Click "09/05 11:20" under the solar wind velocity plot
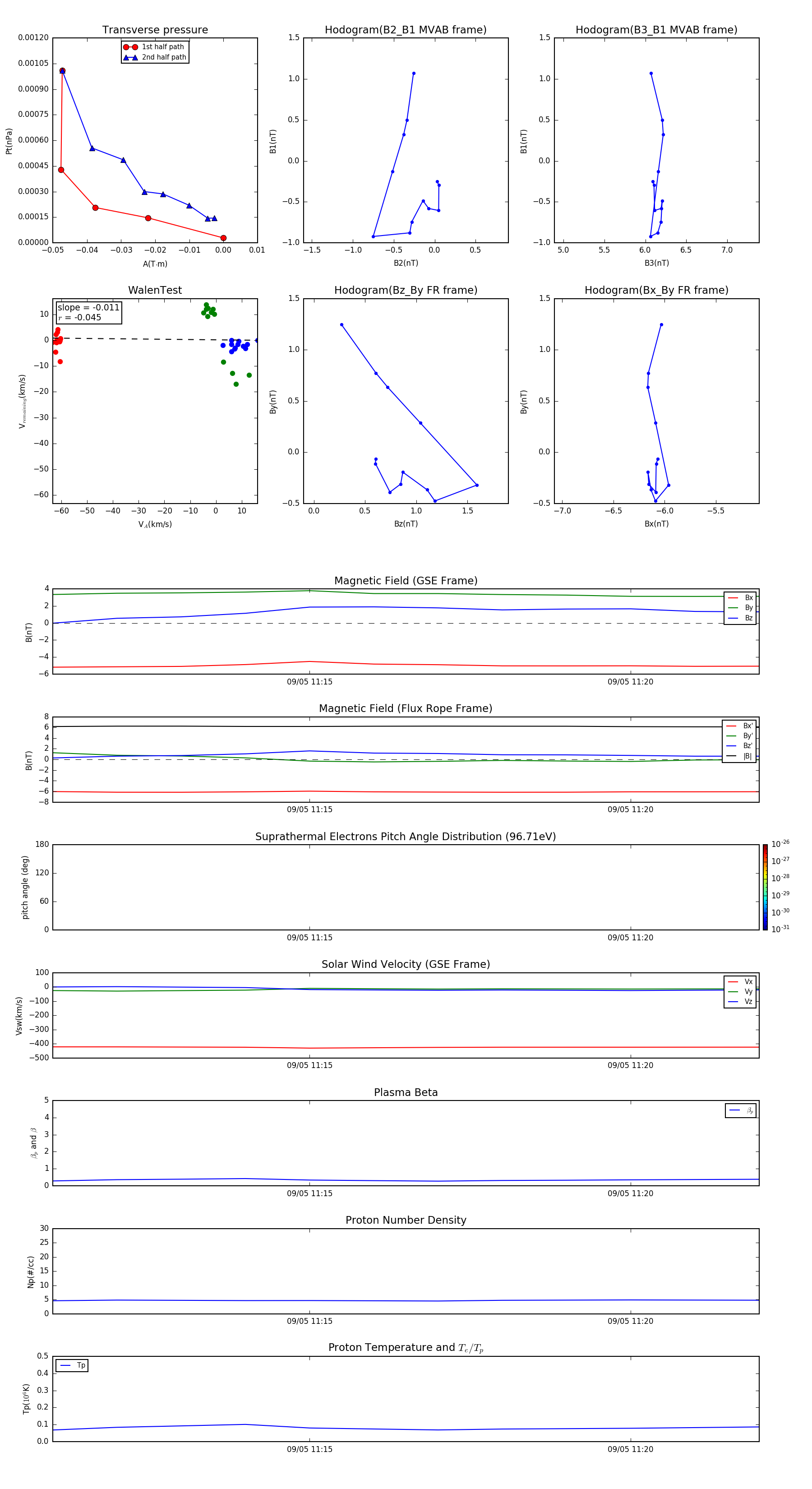The height and width of the screenshot is (1489, 812). tap(631, 1065)
